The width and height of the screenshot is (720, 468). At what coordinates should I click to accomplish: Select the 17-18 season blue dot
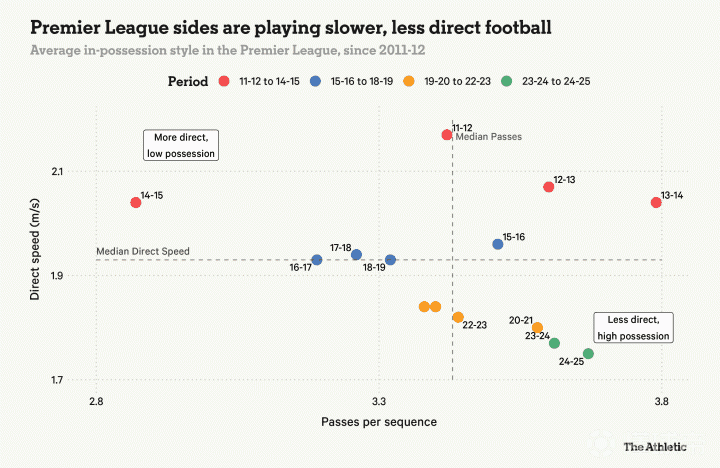point(356,255)
